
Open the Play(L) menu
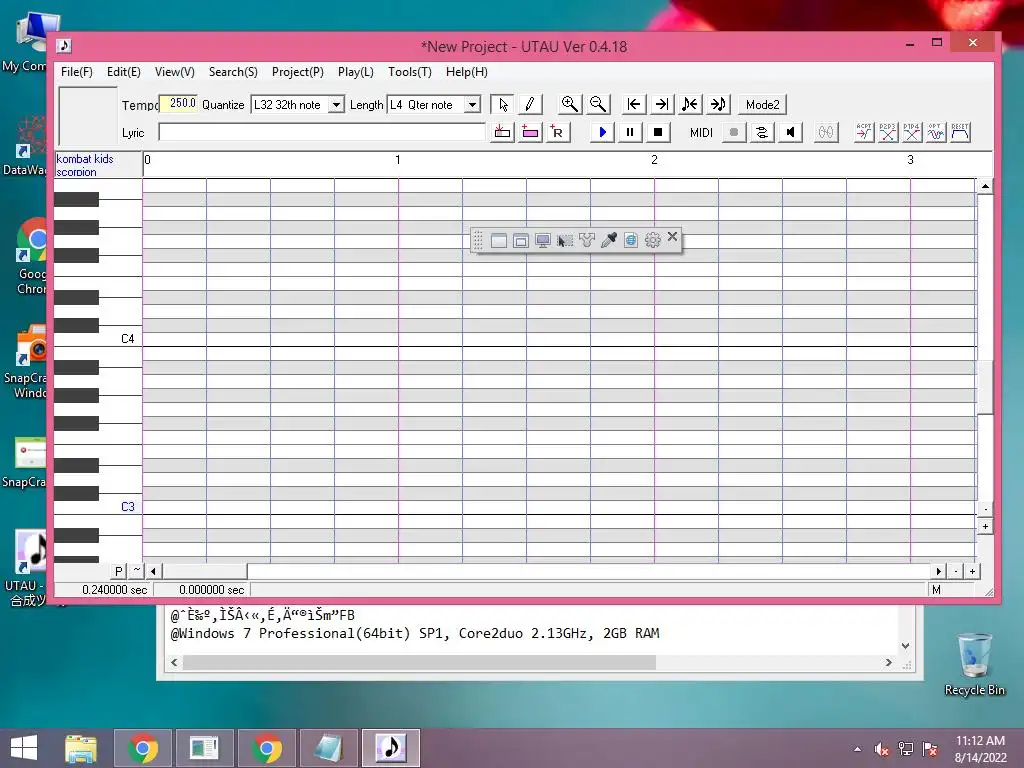pyautogui.click(x=356, y=72)
